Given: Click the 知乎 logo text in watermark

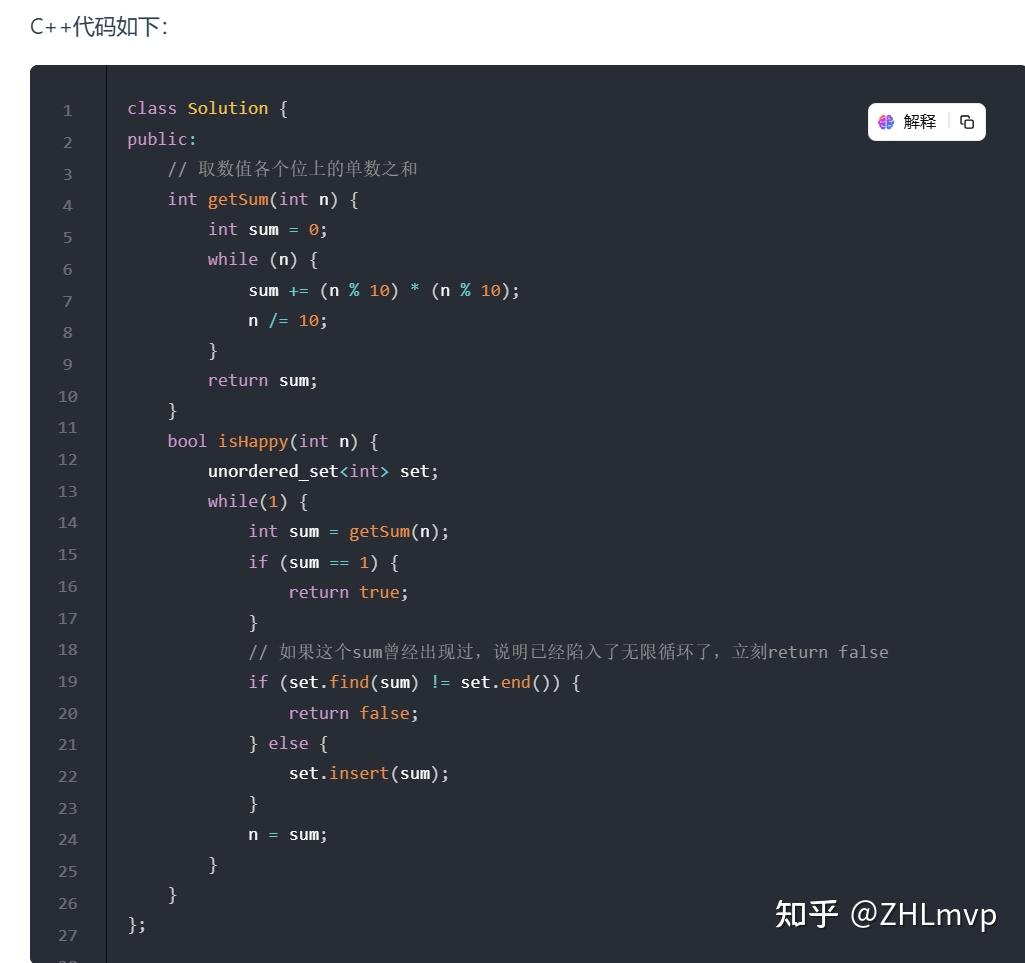Looking at the screenshot, I should coord(806,914).
